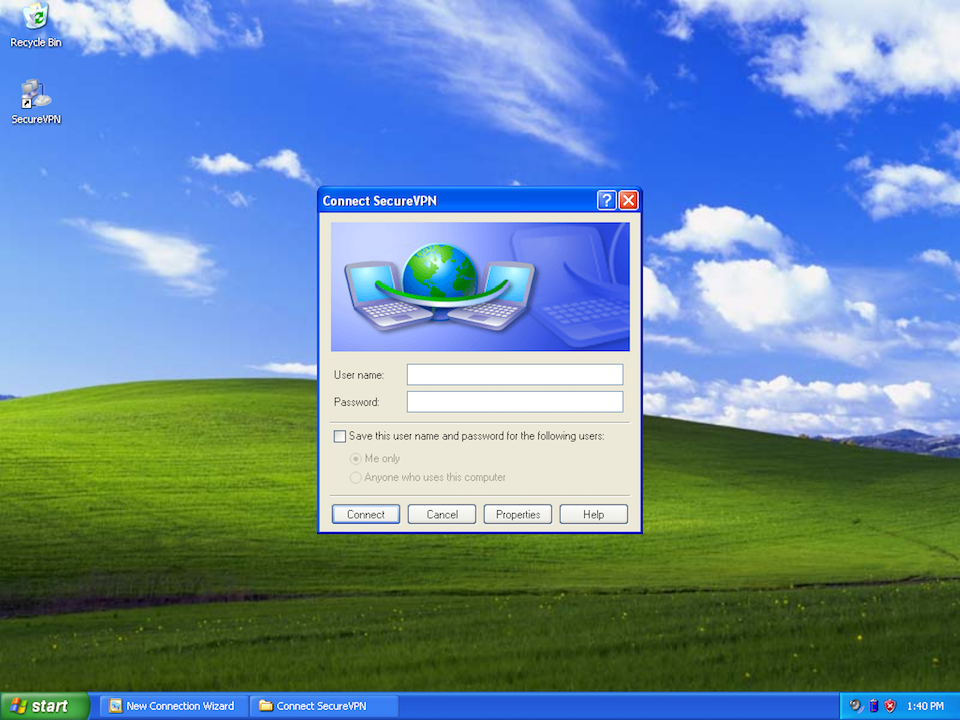Click the help question mark in title bar

(x=606, y=200)
